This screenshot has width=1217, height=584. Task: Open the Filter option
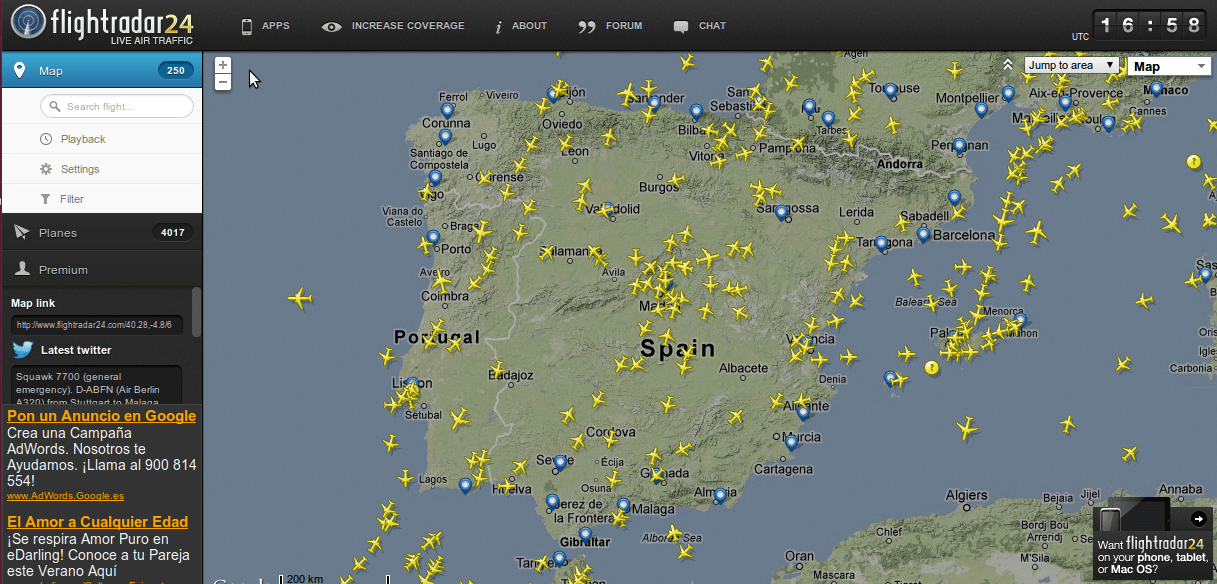(72, 199)
